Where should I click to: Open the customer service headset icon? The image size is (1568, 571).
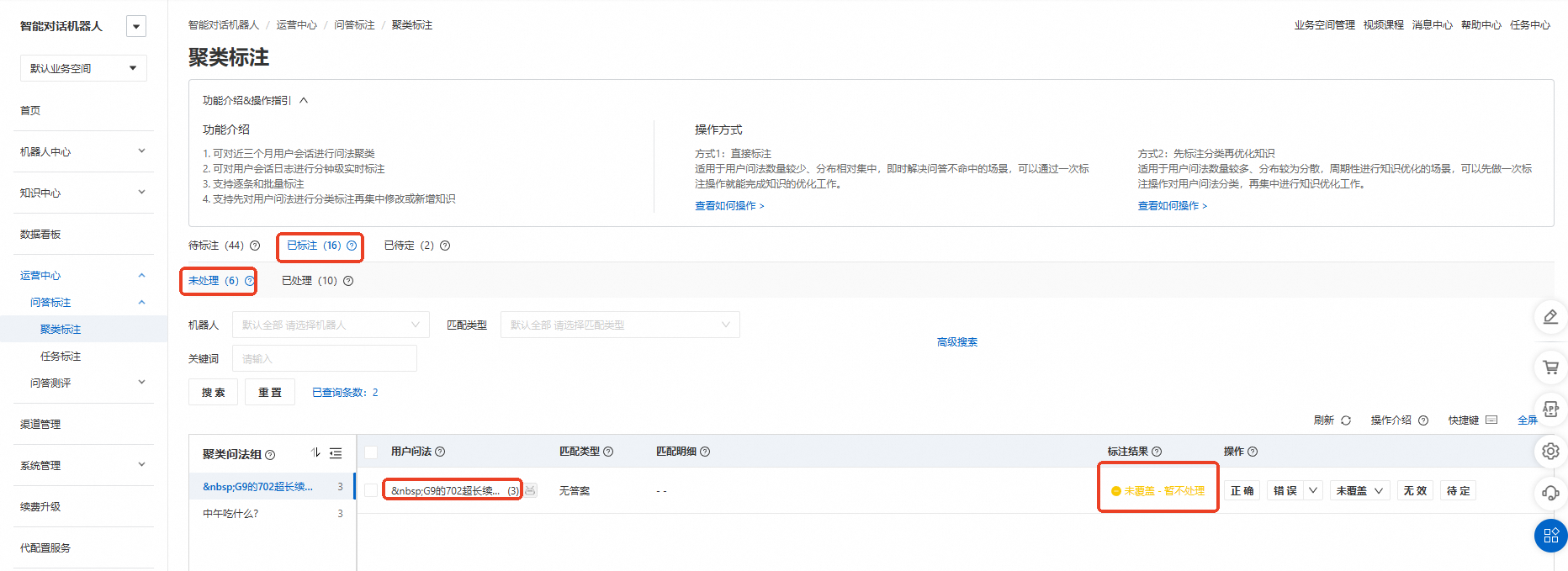pyautogui.click(x=1551, y=494)
